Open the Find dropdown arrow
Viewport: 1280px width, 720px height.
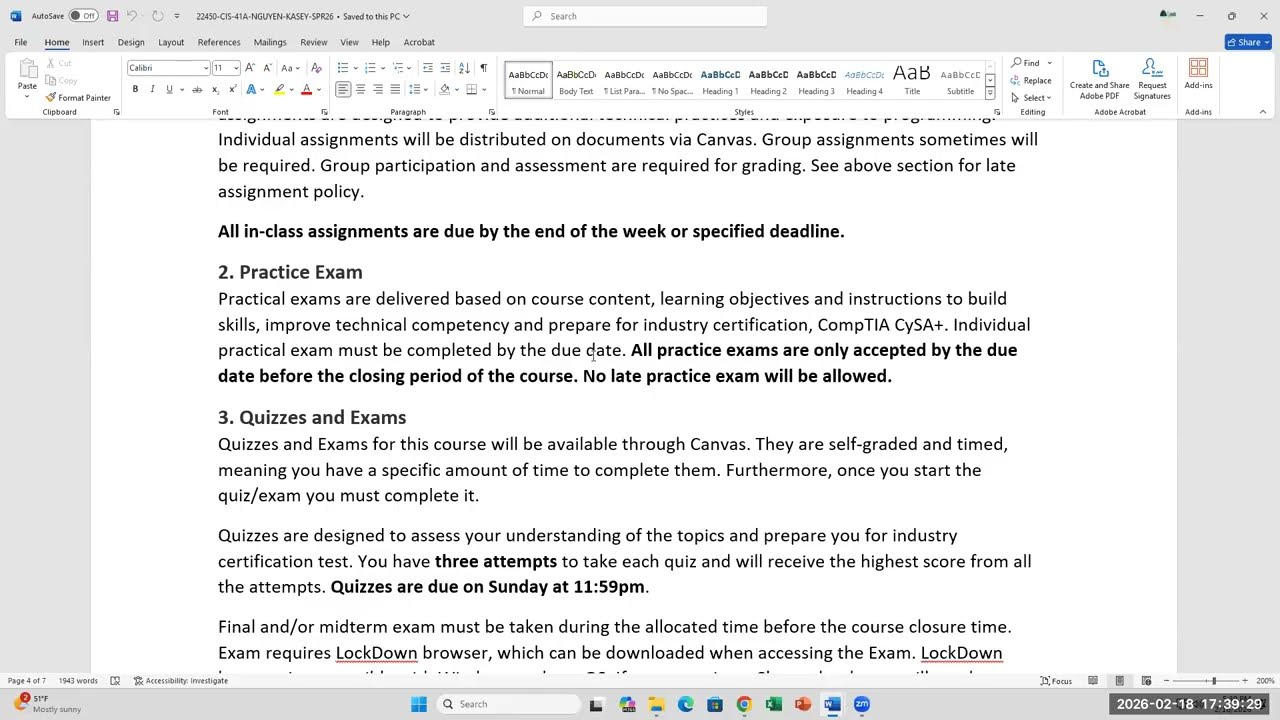coord(1049,63)
